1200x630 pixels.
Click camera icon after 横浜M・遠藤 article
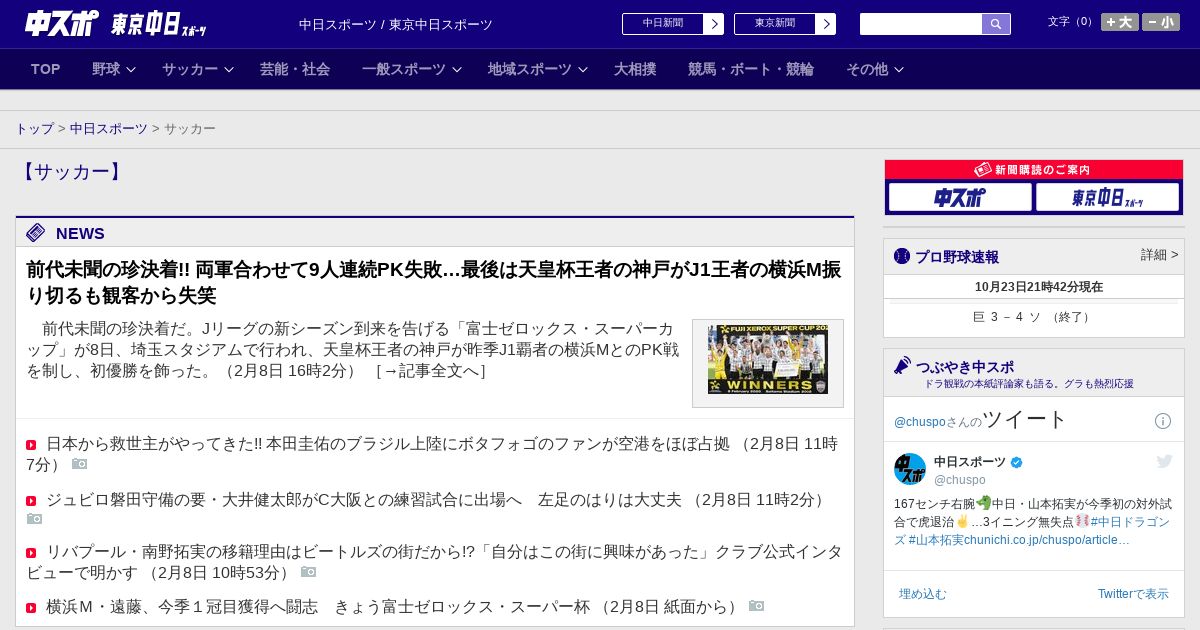[757, 606]
